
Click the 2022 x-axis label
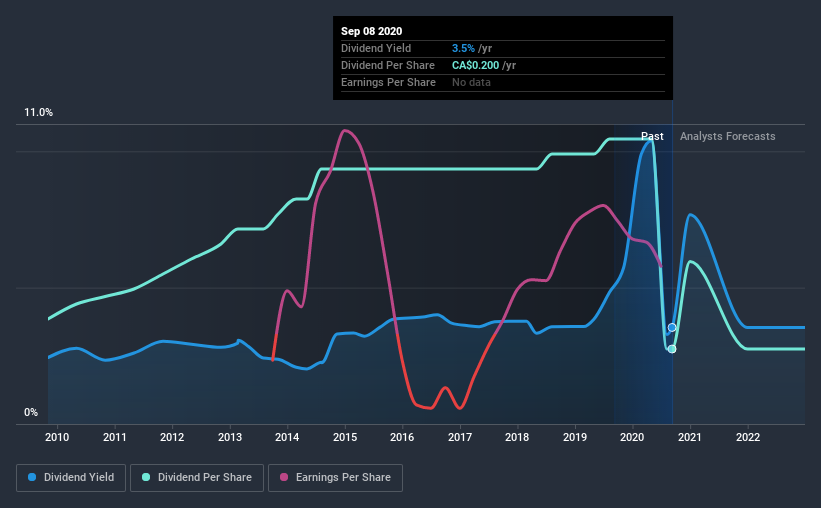[748, 437]
